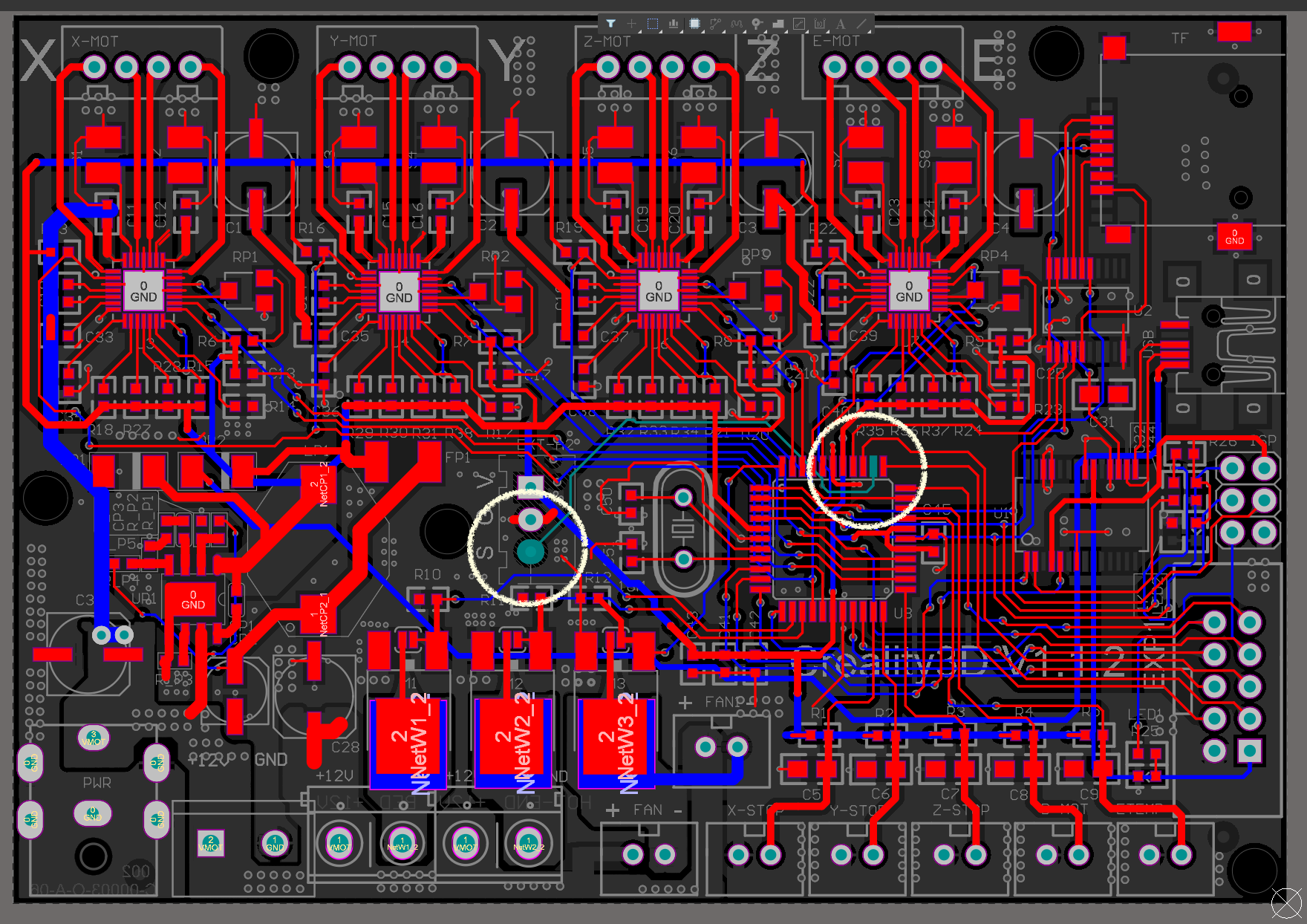The width and height of the screenshot is (1307, 924).
Task: Select the large X axis silkscreen letter
Action: [39, 60]
